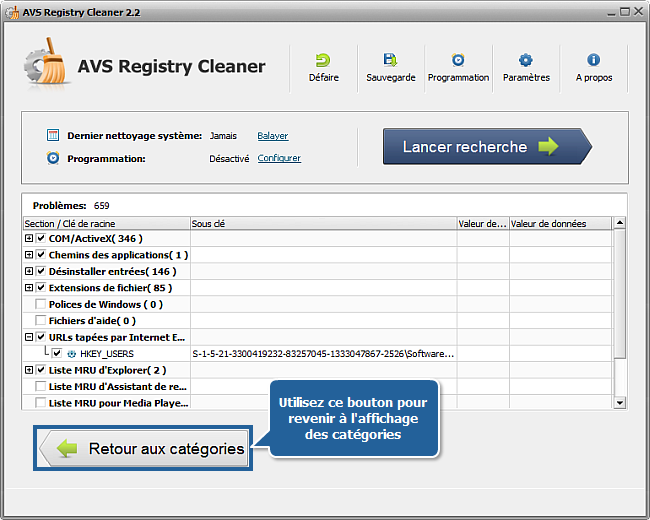
Task: Uncheck Liste MRU d'Explorer( 2 ) checkbox
Action: click(41, 369)
